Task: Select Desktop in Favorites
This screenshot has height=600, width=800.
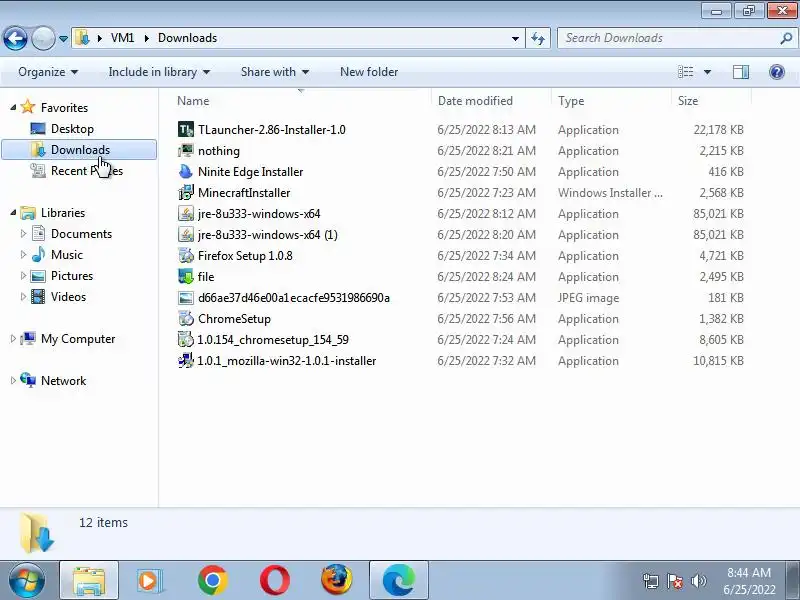Action: pos(72,129)
